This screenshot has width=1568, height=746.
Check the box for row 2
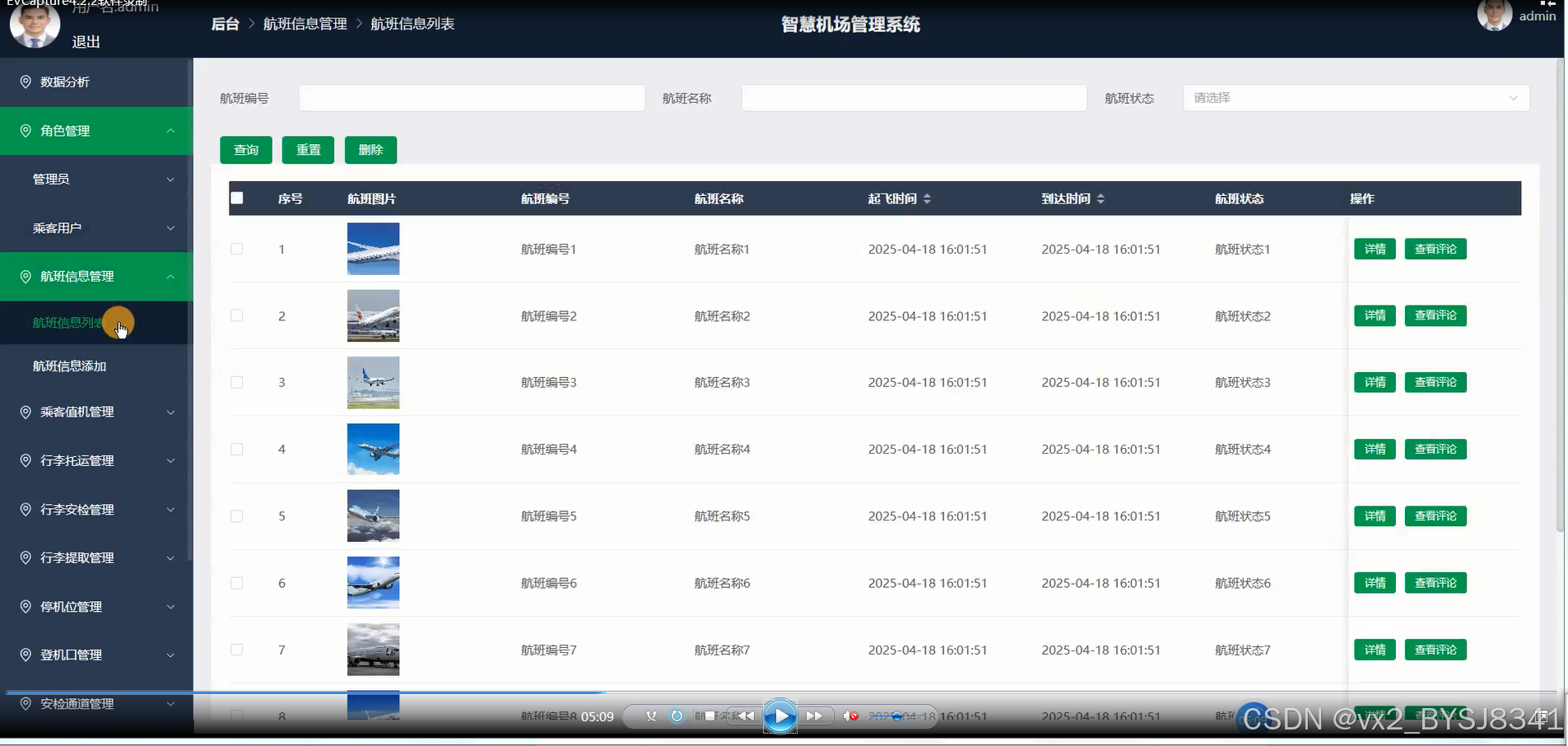pyautogui.click(x=237, y=315)
